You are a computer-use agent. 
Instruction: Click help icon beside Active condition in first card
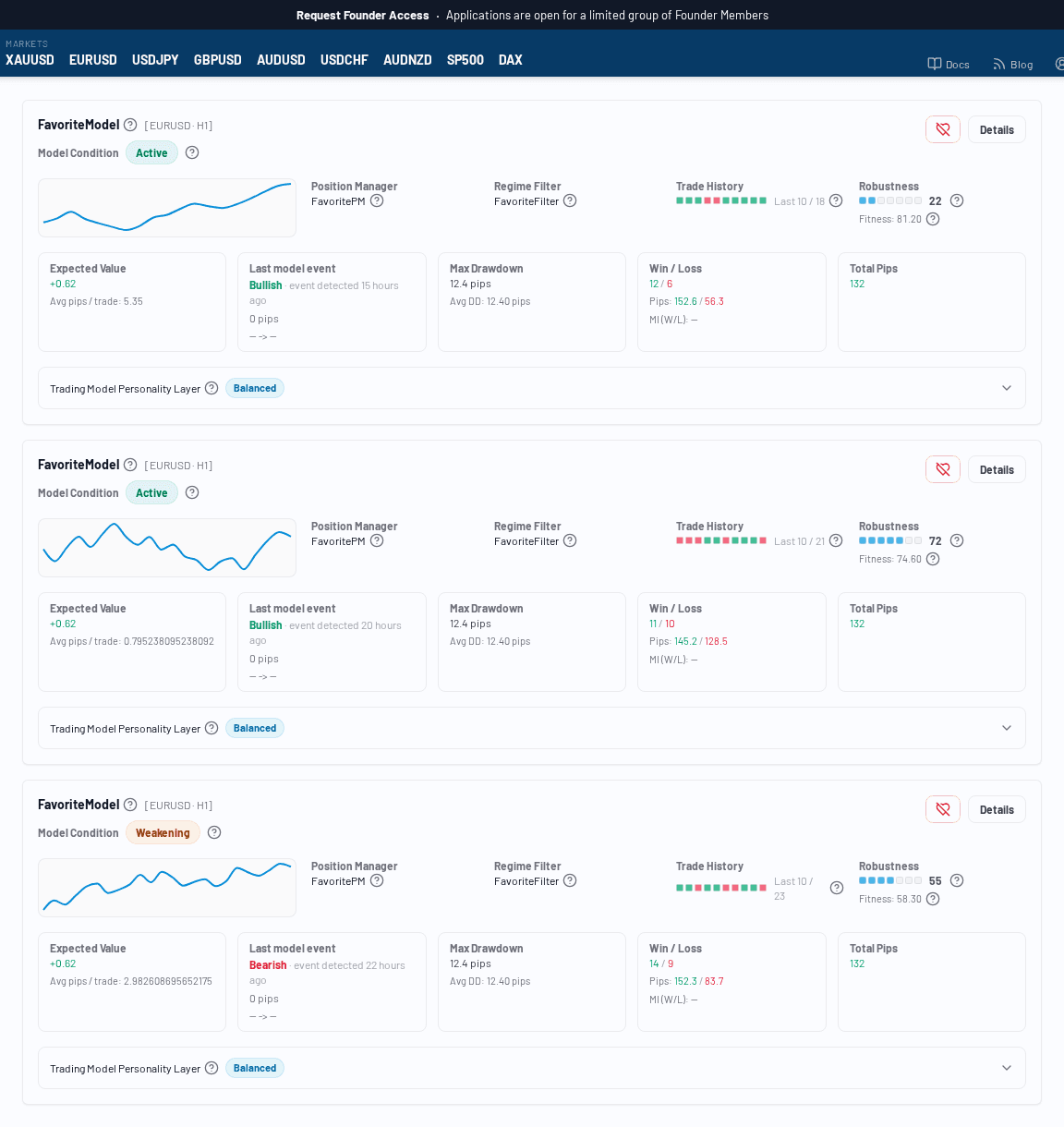coord(192,152)
